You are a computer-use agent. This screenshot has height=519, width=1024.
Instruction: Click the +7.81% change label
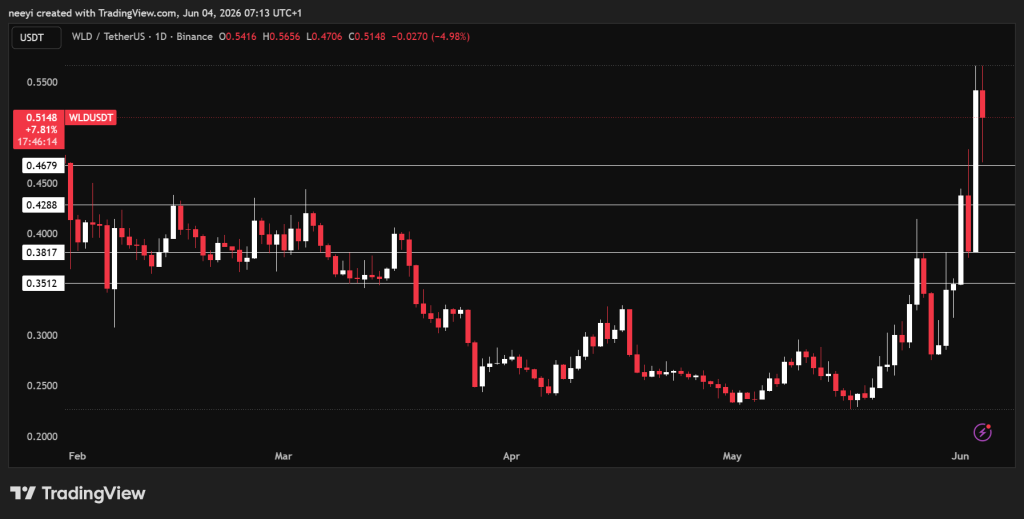coord(41,129)
